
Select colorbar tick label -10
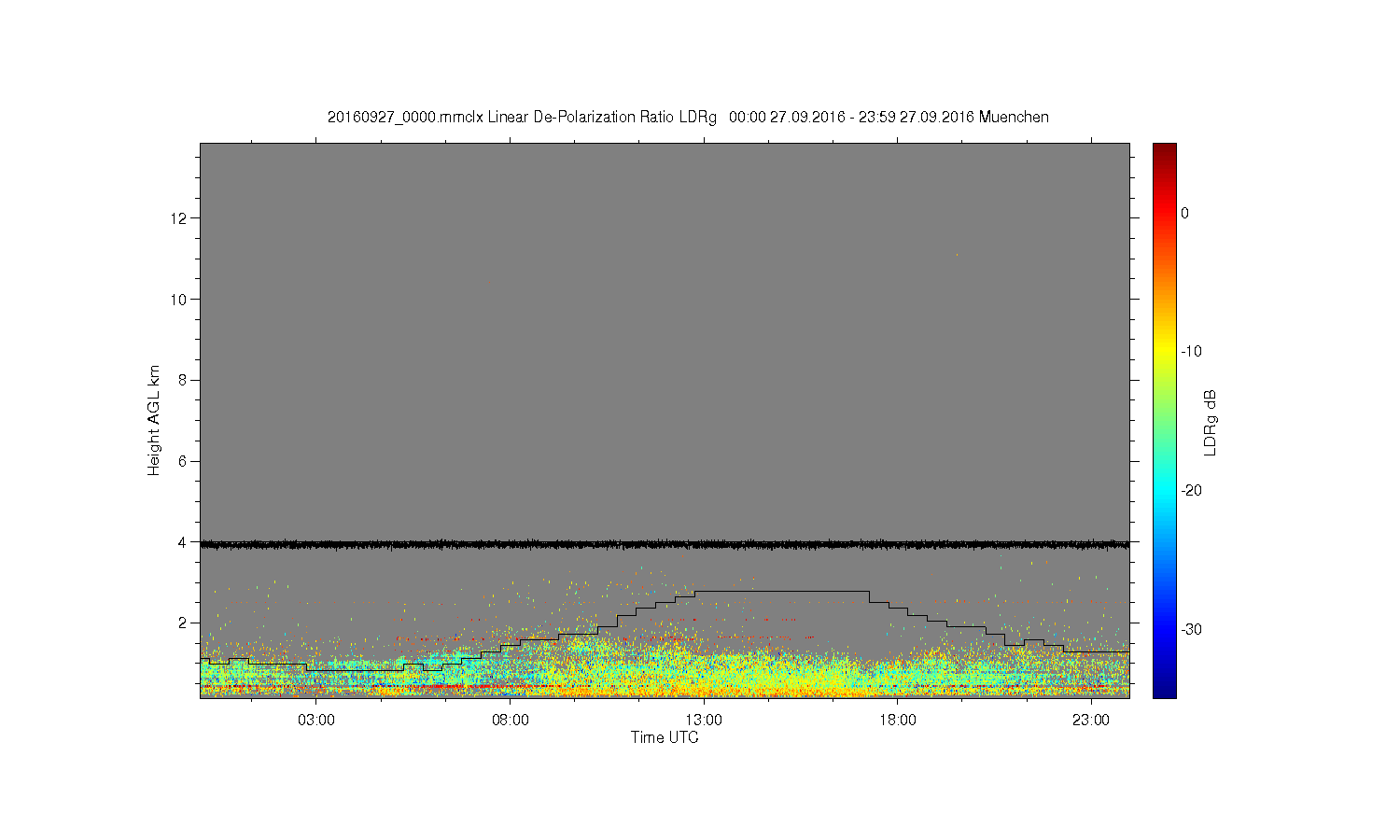click(1192, 352)
